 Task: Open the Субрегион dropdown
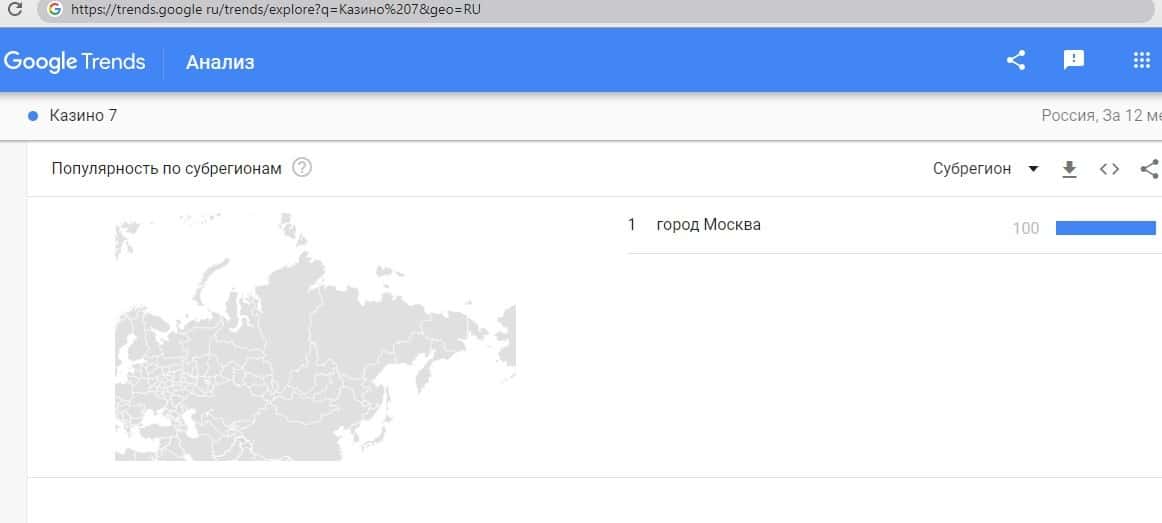(986, 169)
